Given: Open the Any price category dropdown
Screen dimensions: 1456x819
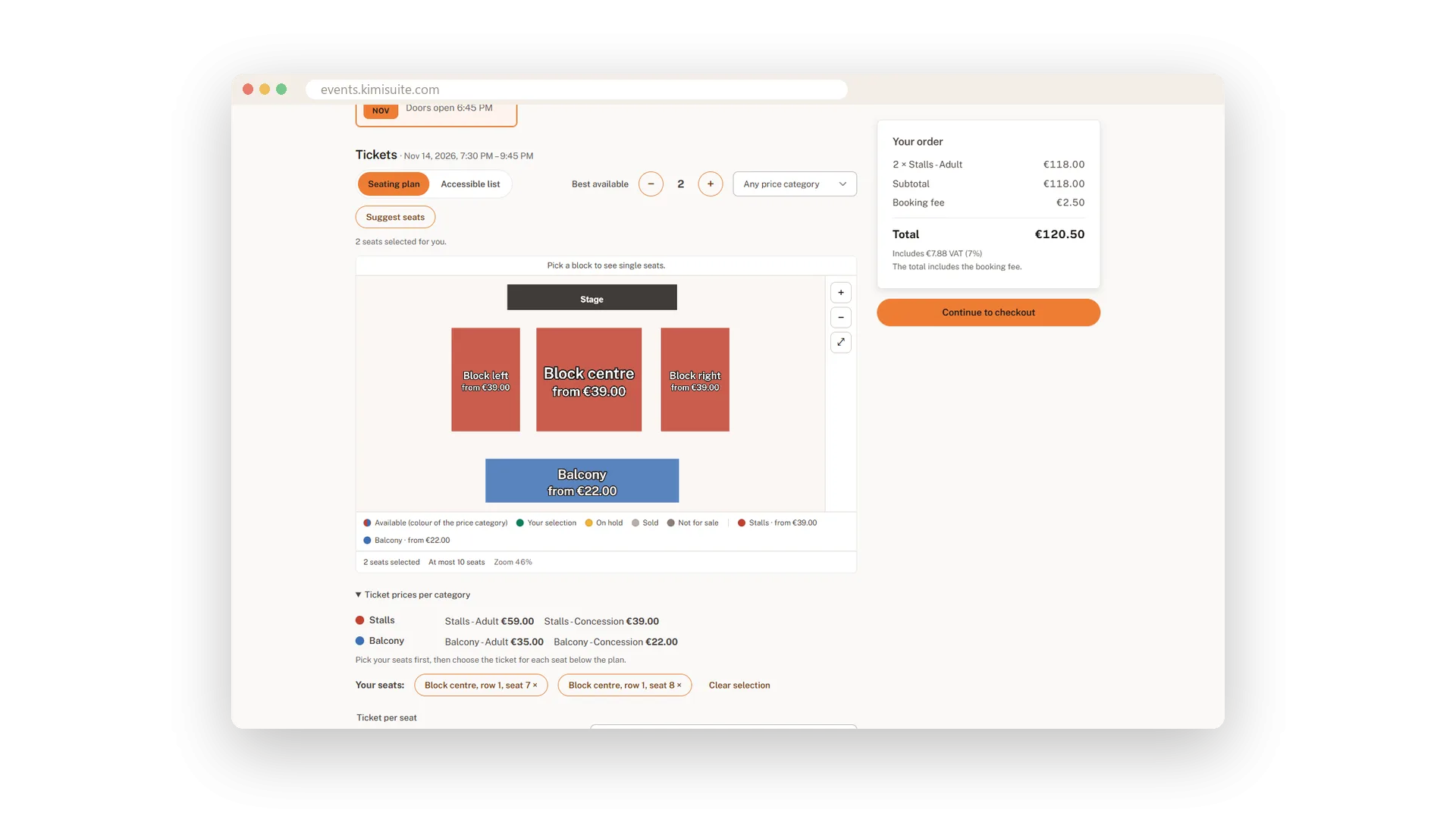Looking at the screenshot, I should (795, 184).
